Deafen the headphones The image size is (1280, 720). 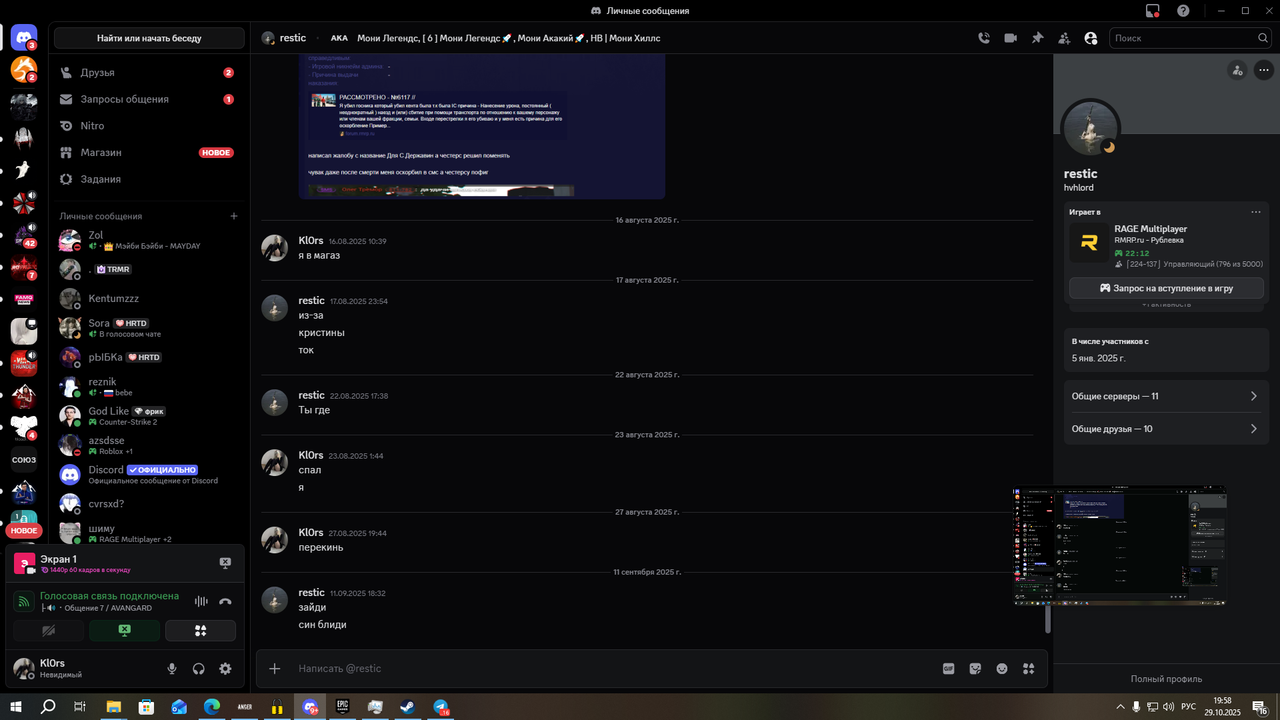point(199,669)
